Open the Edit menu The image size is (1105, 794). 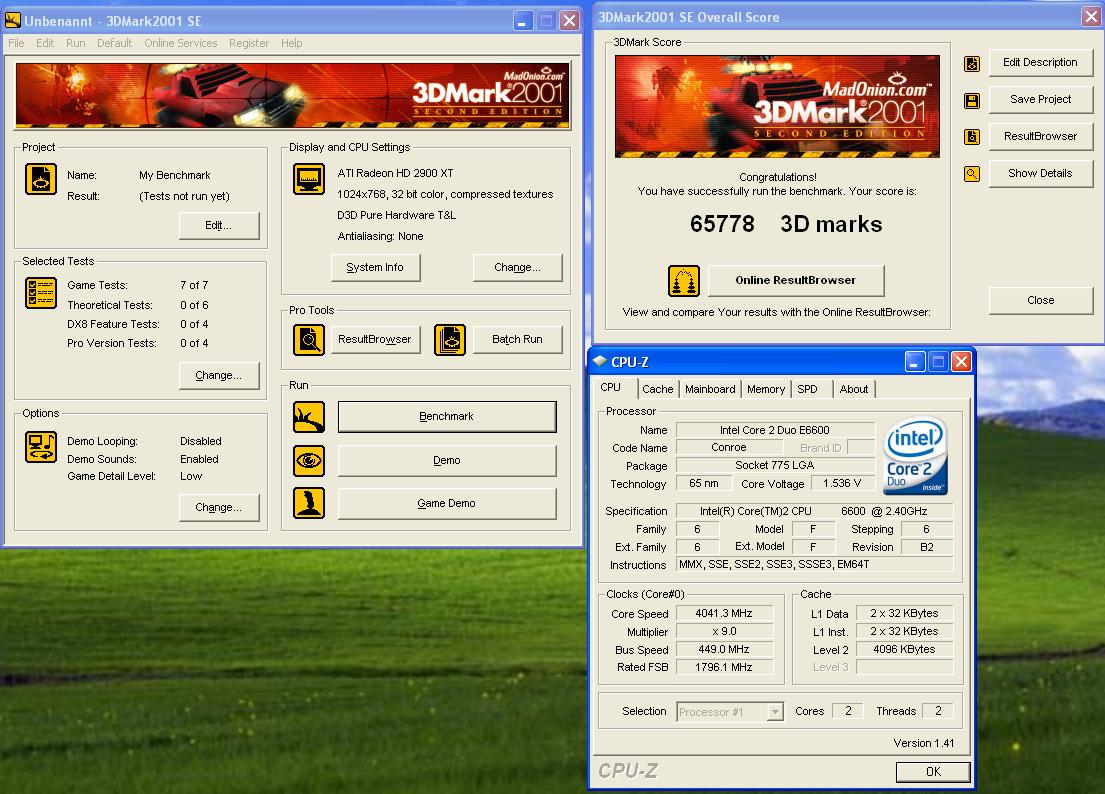45,43
